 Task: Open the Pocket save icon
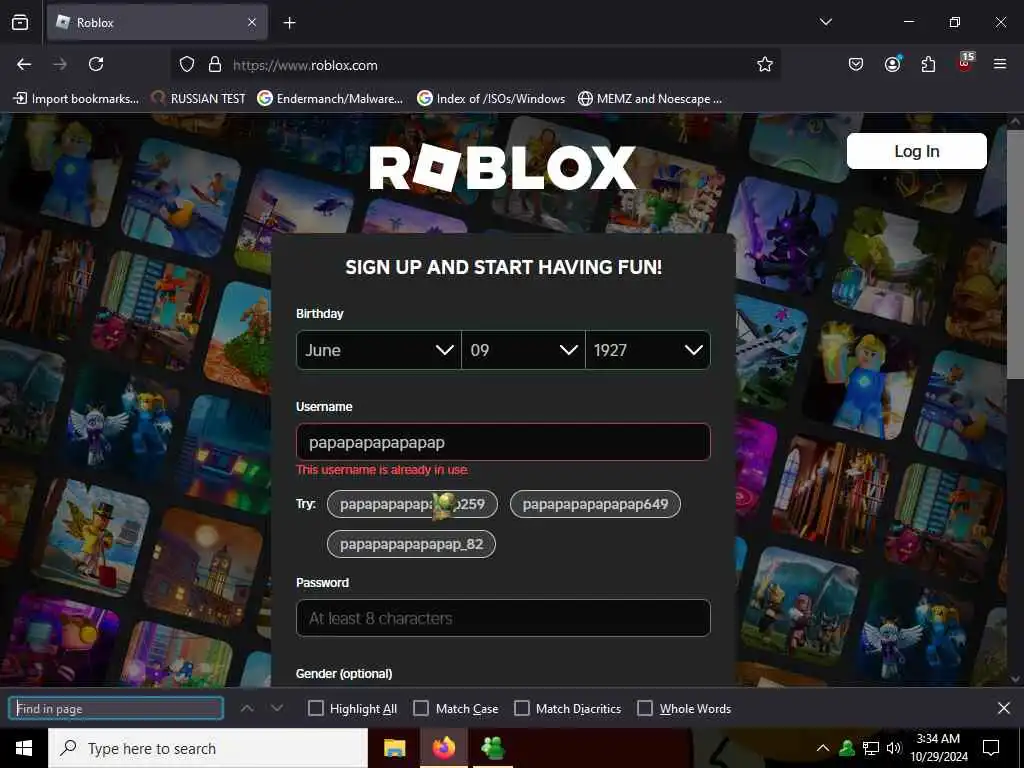(856, 64)
